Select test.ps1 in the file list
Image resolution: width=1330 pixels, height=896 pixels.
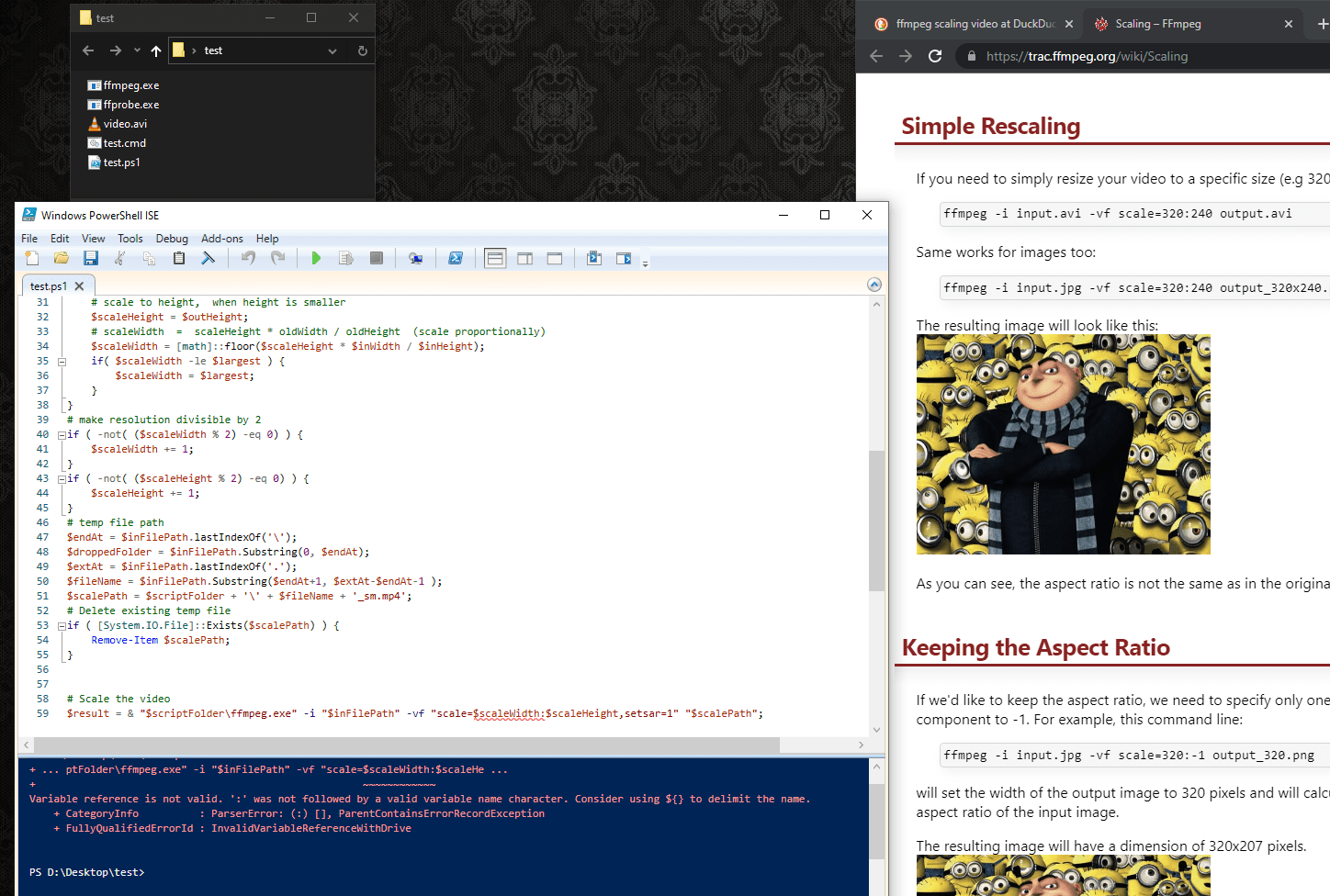pyautogui.click(x=121, y=162)
